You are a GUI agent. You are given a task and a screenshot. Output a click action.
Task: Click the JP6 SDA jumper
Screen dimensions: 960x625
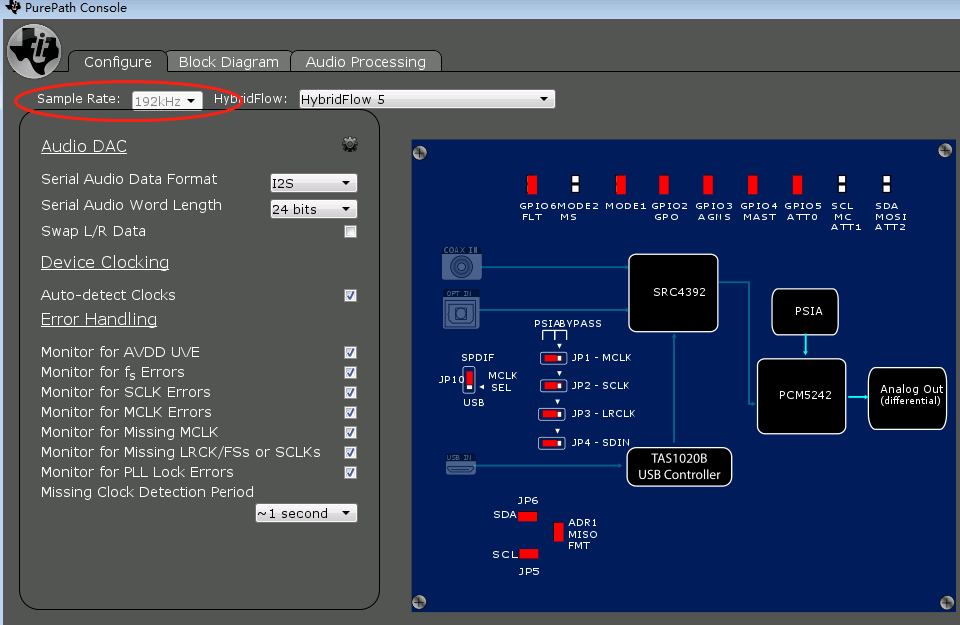528,517
